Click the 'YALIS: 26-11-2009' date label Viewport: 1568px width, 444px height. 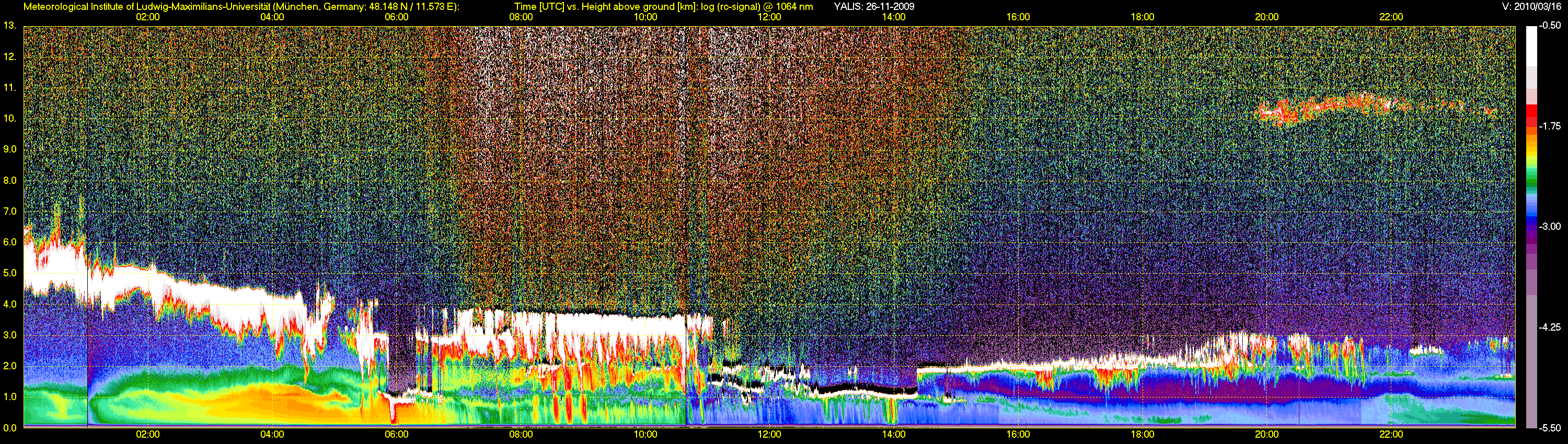pyautogui.click(x=874, y=7)
